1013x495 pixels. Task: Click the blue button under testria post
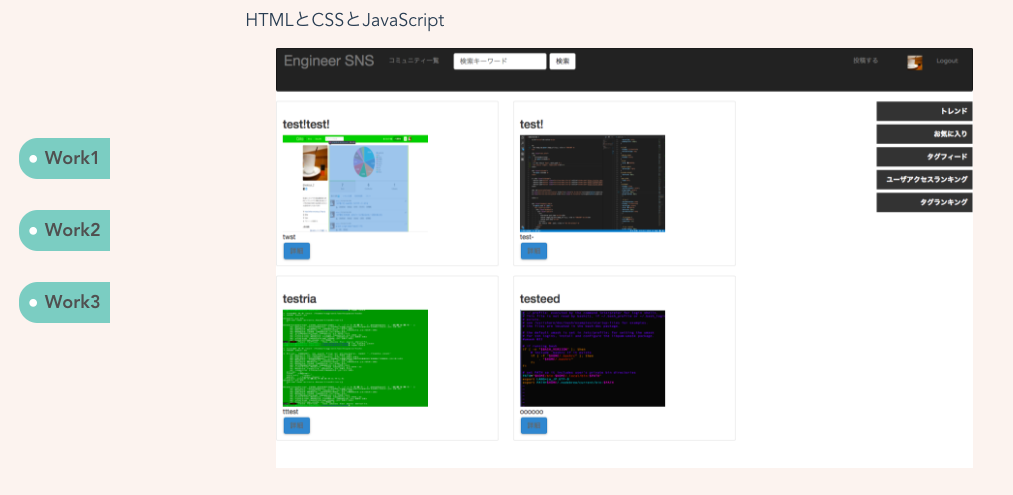click(x=296, y=426)
